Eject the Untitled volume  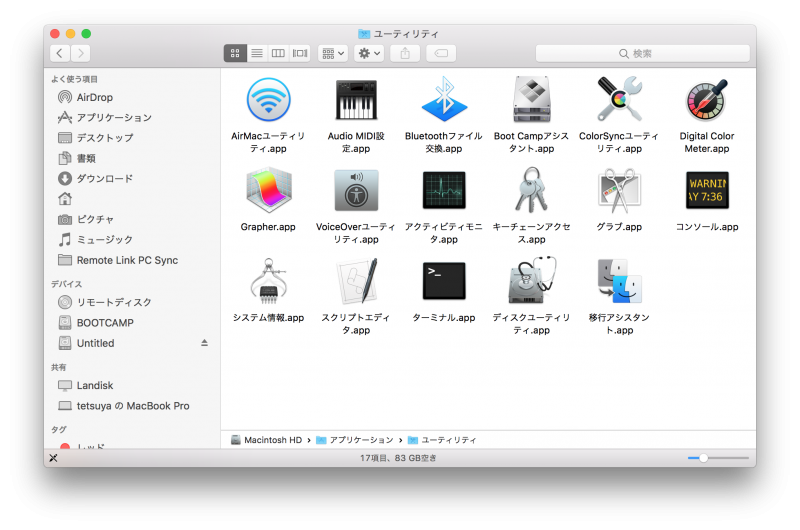(x=205, y=343)
